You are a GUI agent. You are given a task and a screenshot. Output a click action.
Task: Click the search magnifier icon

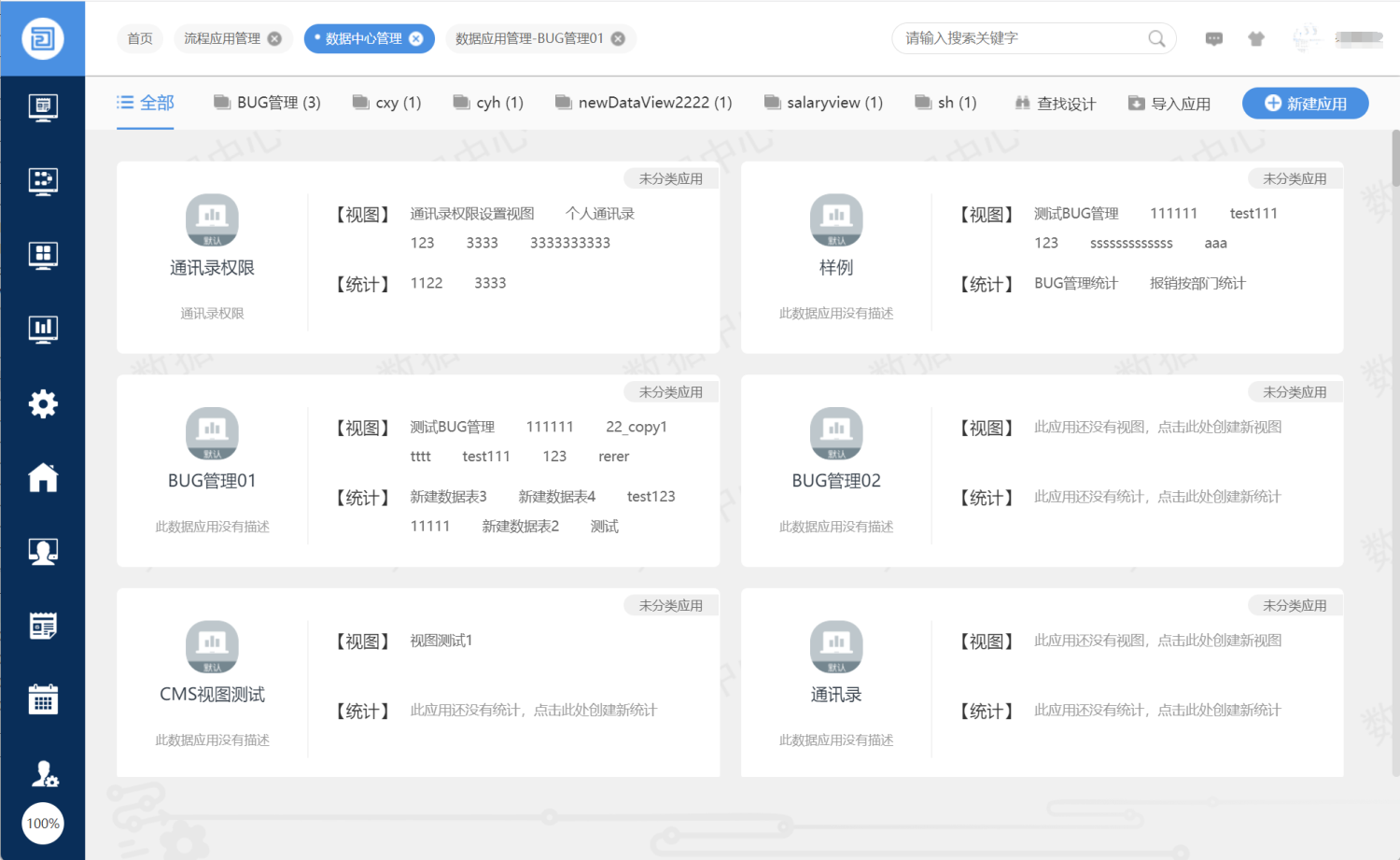1156,38
